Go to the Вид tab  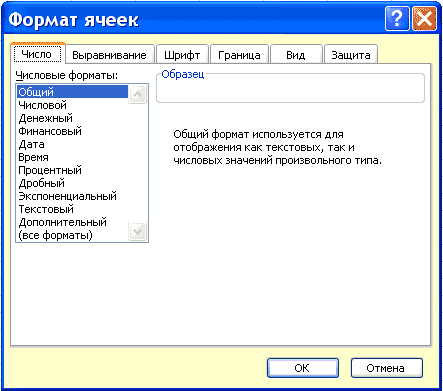tap(296, 54)
